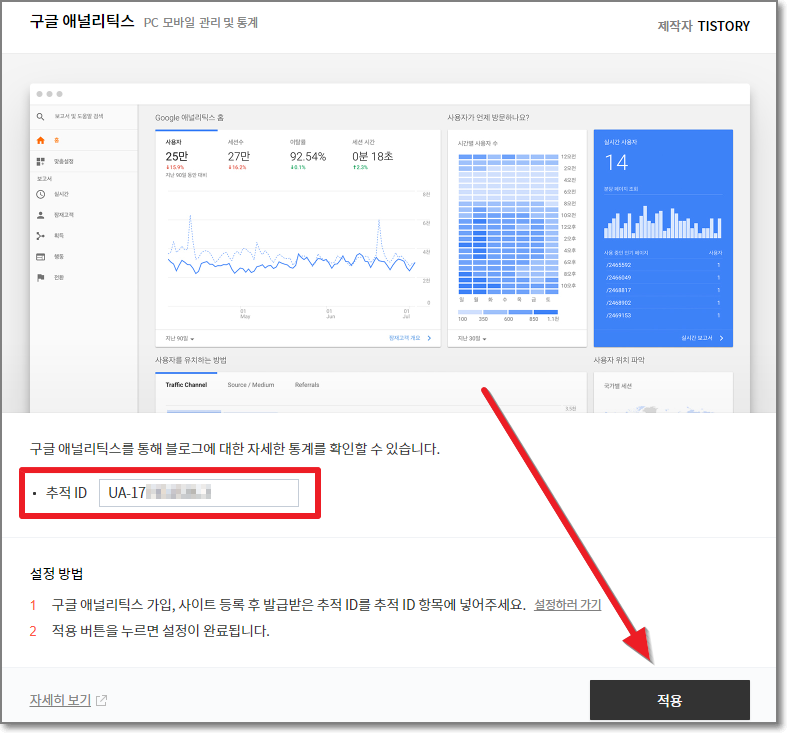Click the page row /2469153
This screenshot has height=733, width=787.
point(663,315)
